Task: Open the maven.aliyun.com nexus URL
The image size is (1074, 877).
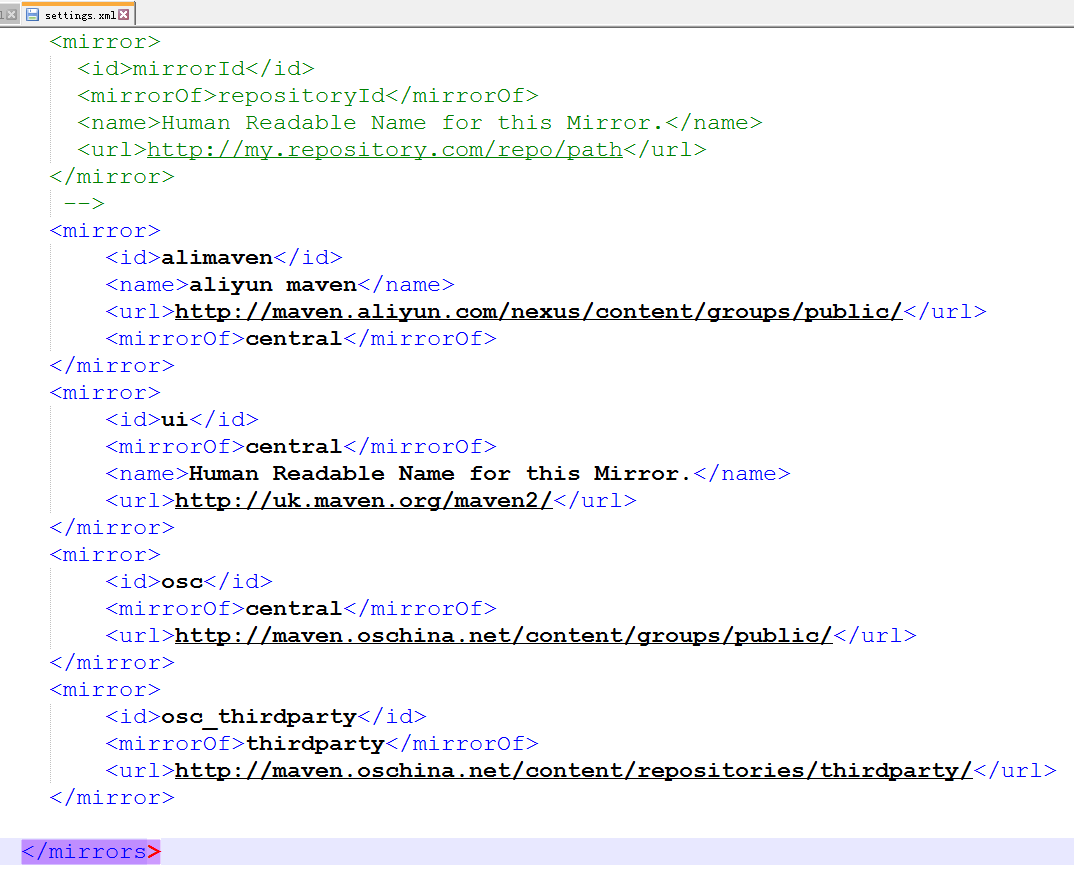Action: pyautogui.click(x=538, y=311)
